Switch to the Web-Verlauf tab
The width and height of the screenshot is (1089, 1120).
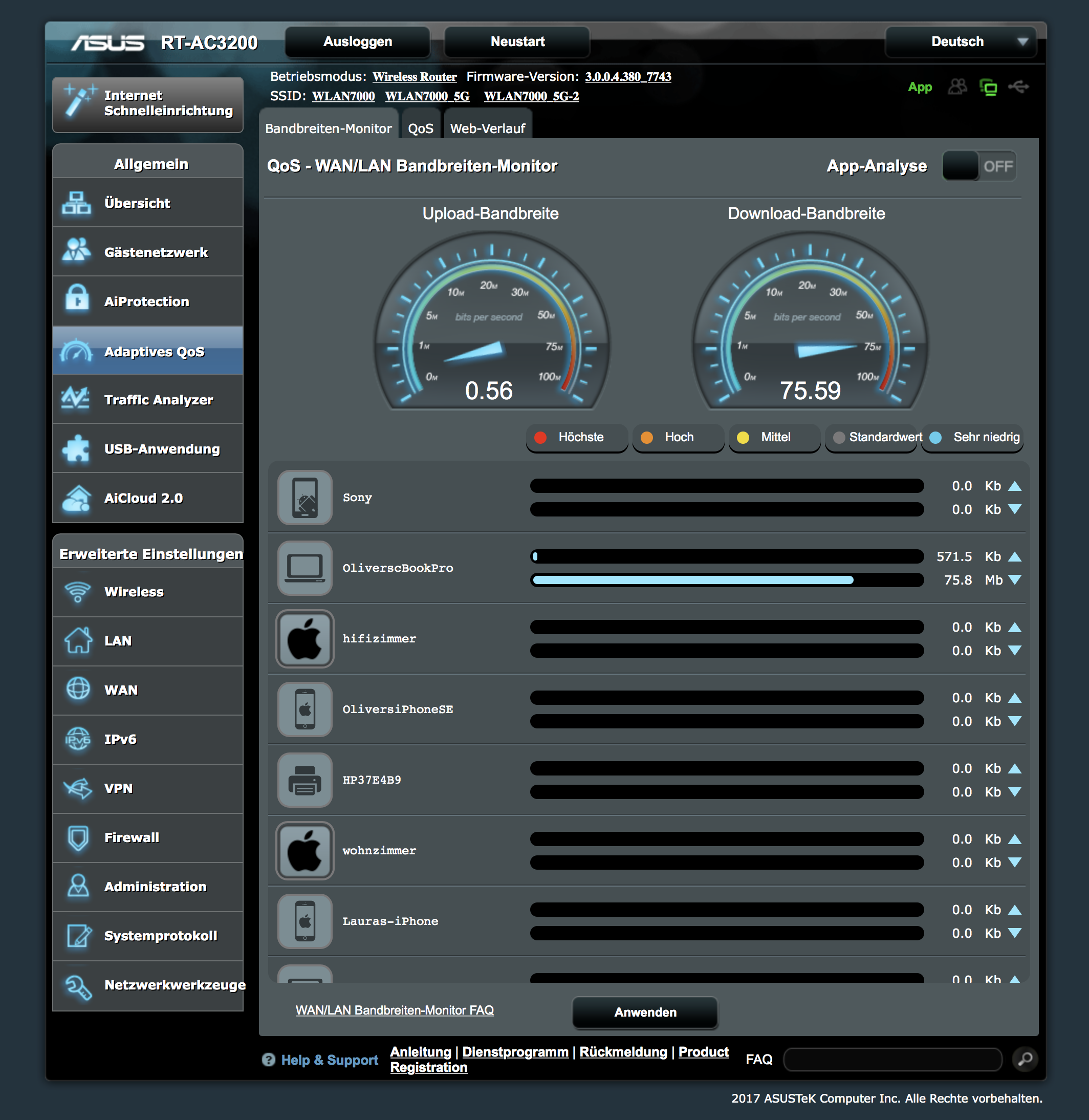487,128
